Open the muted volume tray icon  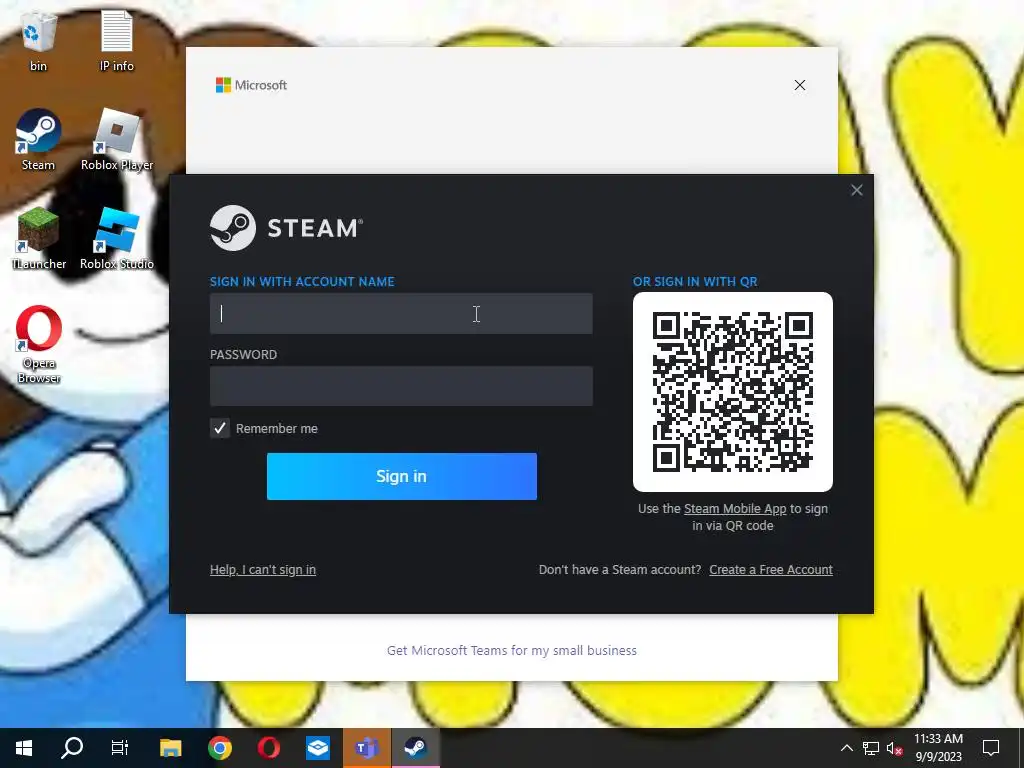895,748
